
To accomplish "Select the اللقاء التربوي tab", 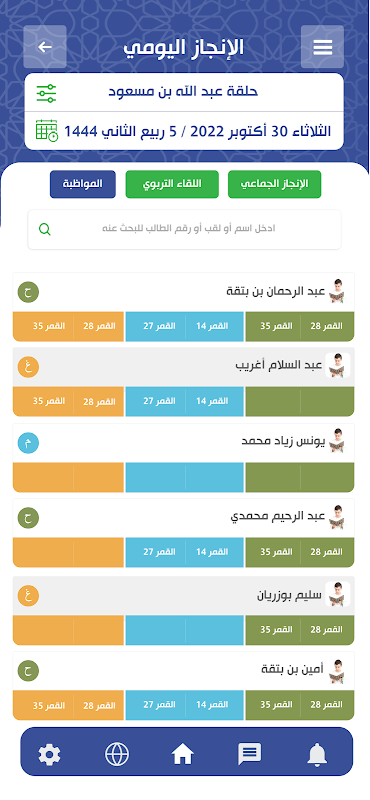I will (172, 184).
